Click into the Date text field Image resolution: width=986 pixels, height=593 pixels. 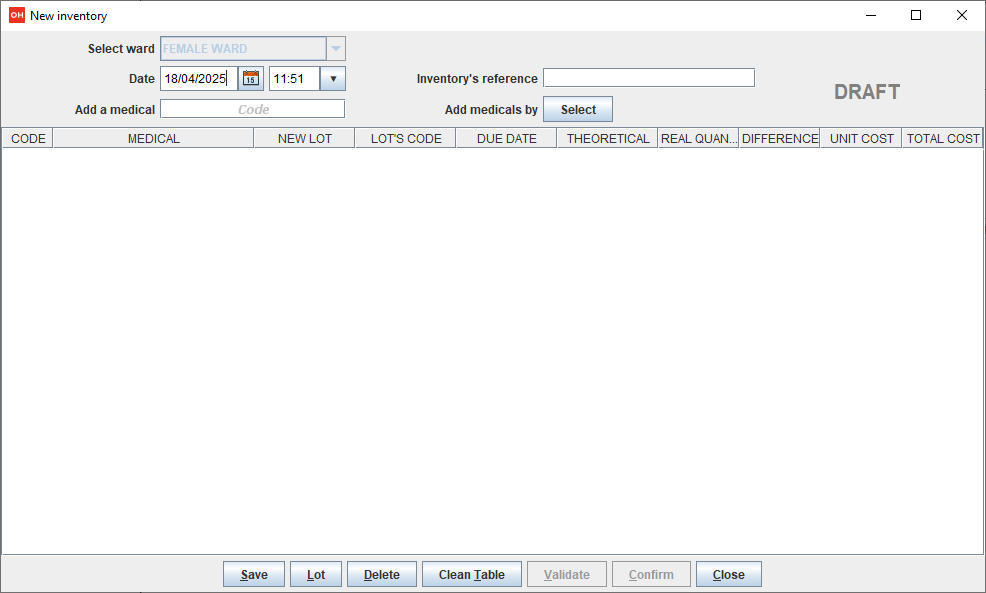point(198,79)
